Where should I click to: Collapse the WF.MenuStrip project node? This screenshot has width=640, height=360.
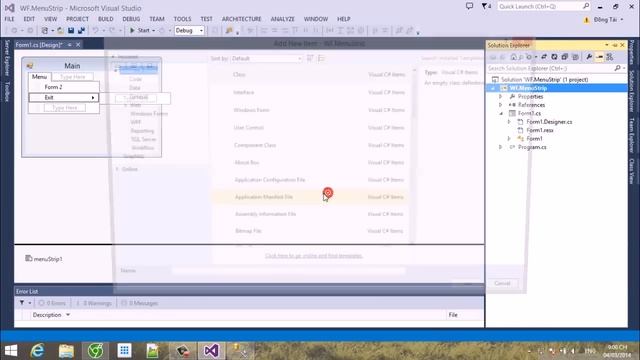[493, 88]
